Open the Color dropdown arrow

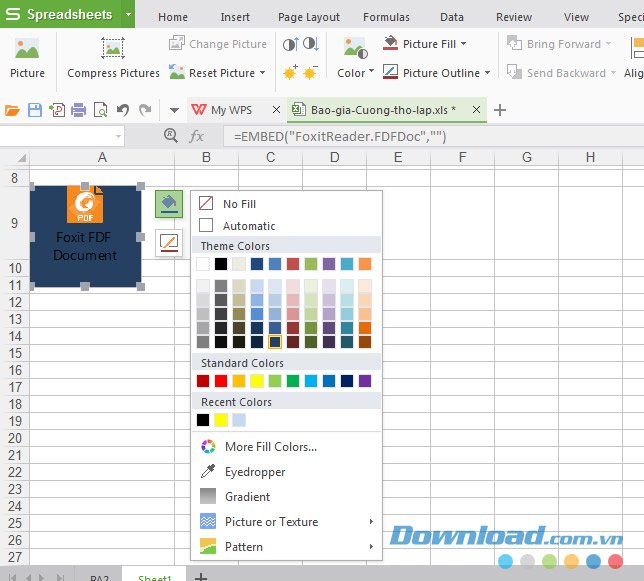point(371,71)
